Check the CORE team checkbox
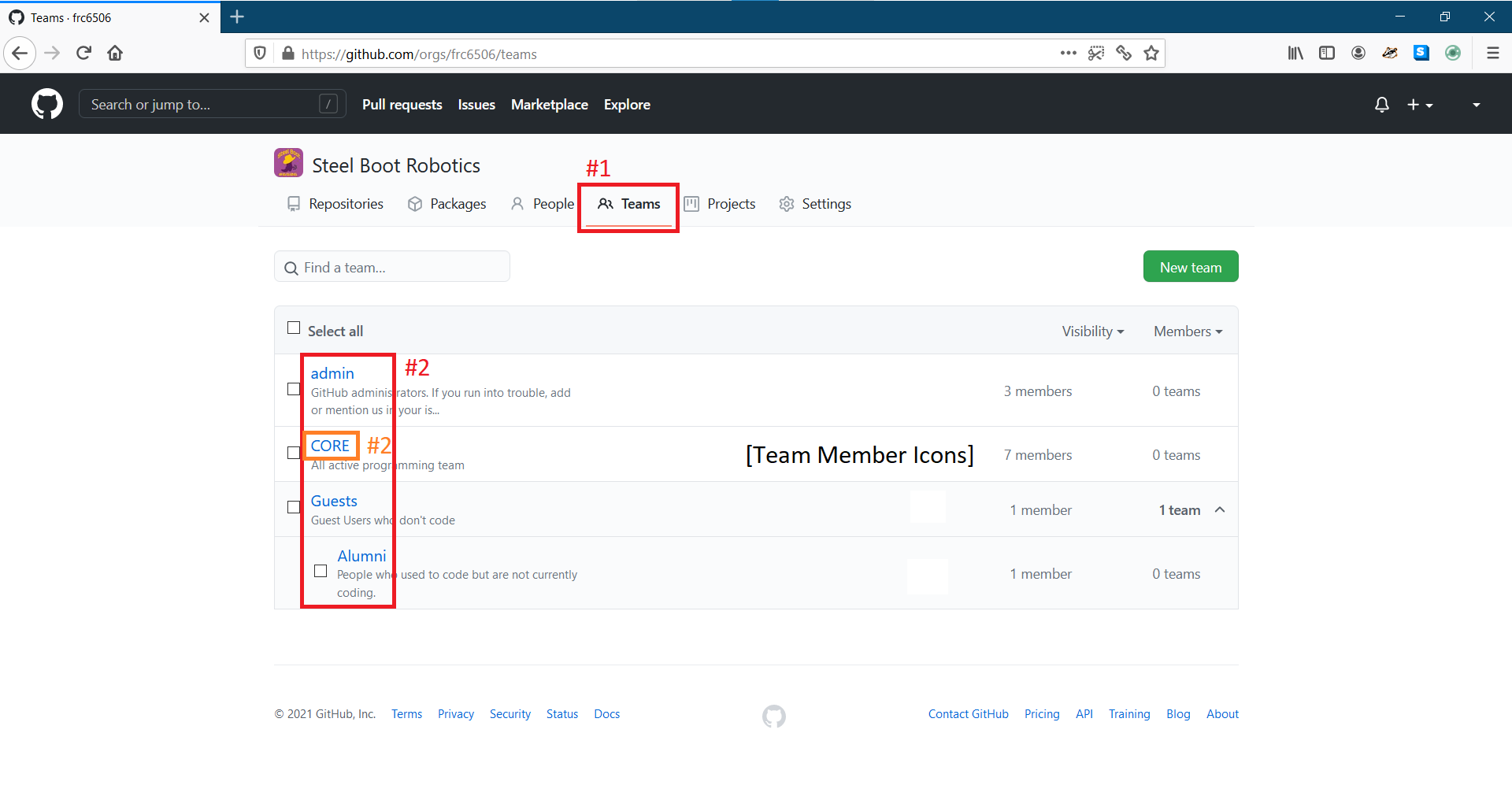 [x=294, y=453]
